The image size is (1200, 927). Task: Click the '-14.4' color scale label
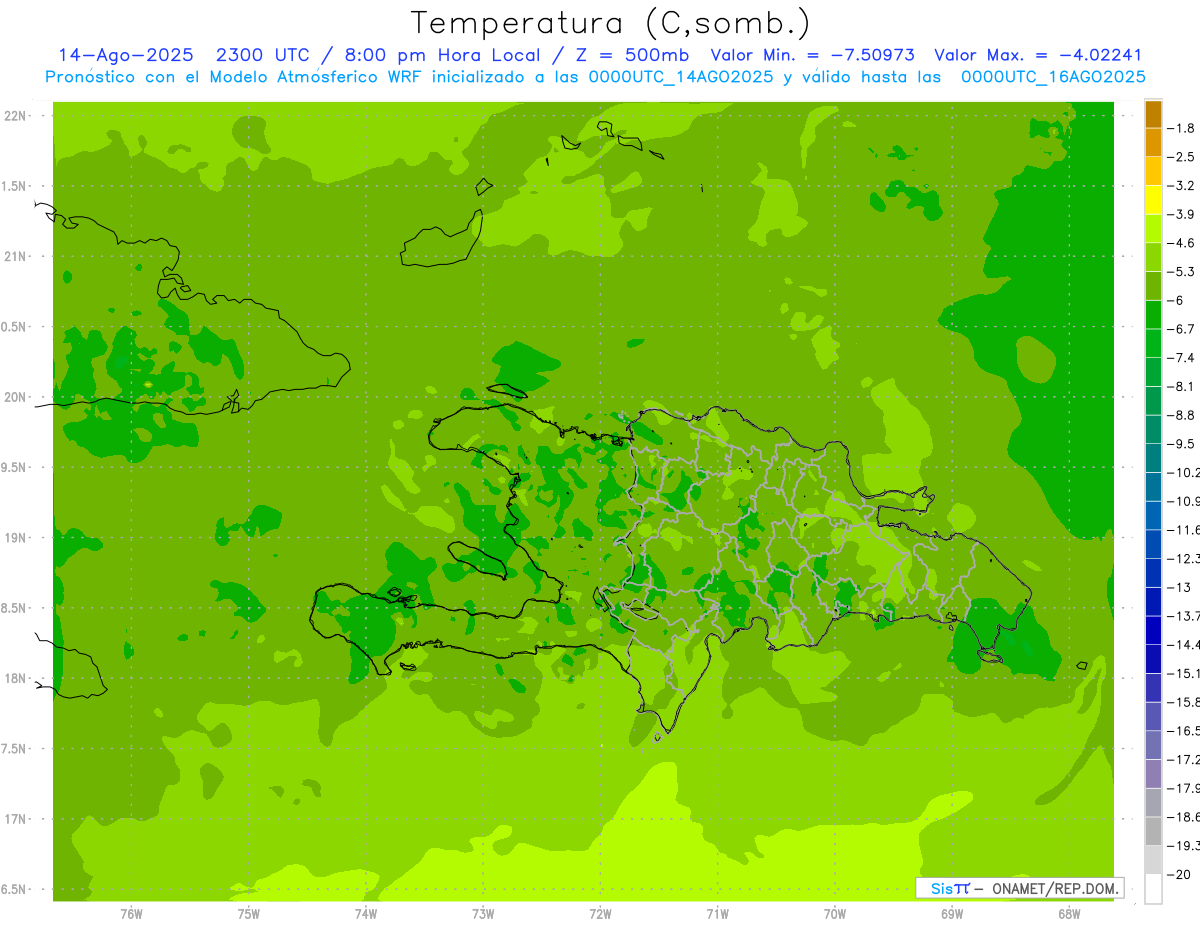pos(1184,644)
